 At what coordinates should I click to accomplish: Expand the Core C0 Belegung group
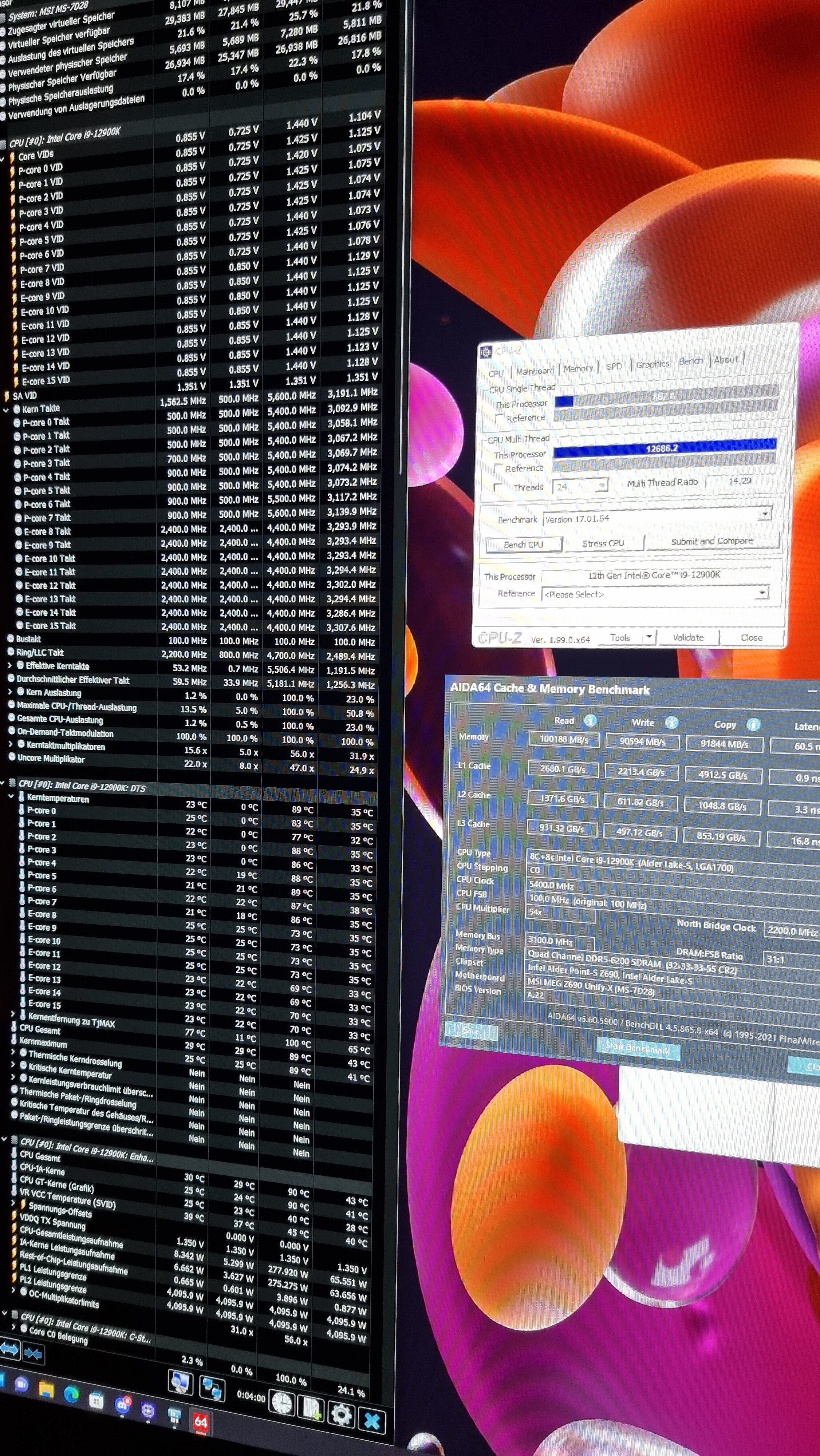coord(13,1326)
